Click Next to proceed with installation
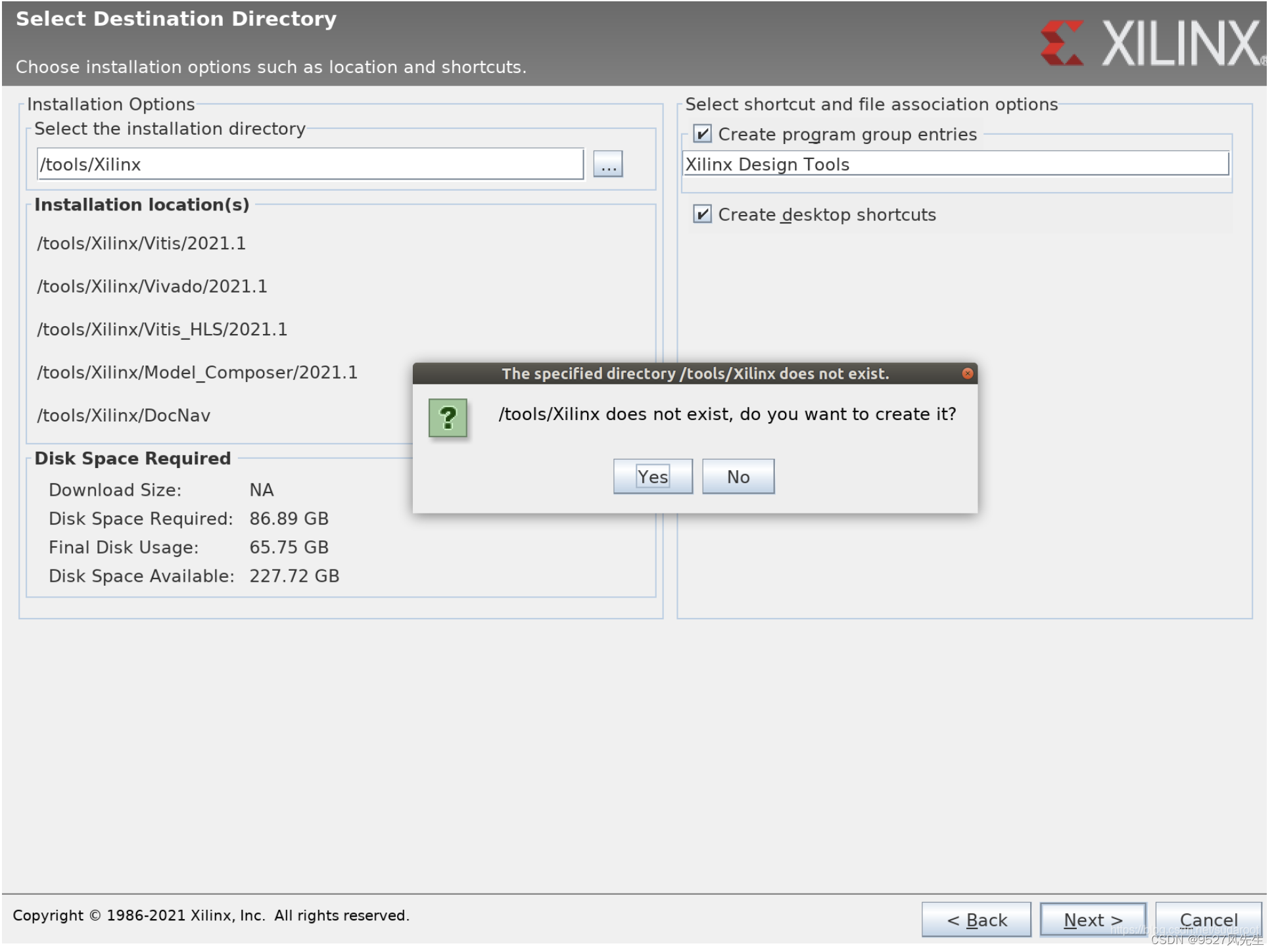The width and height of the screenshot is (1274, 952). pos(1092,920)
